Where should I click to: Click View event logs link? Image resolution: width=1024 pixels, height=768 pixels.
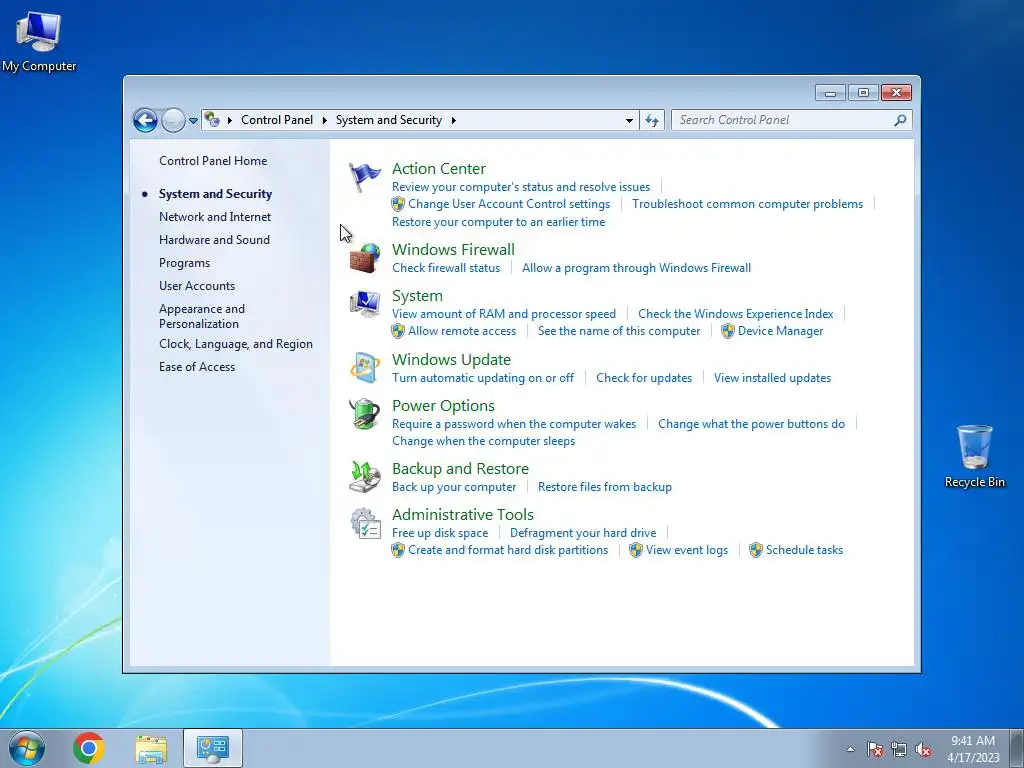click(x=686, y=550)
